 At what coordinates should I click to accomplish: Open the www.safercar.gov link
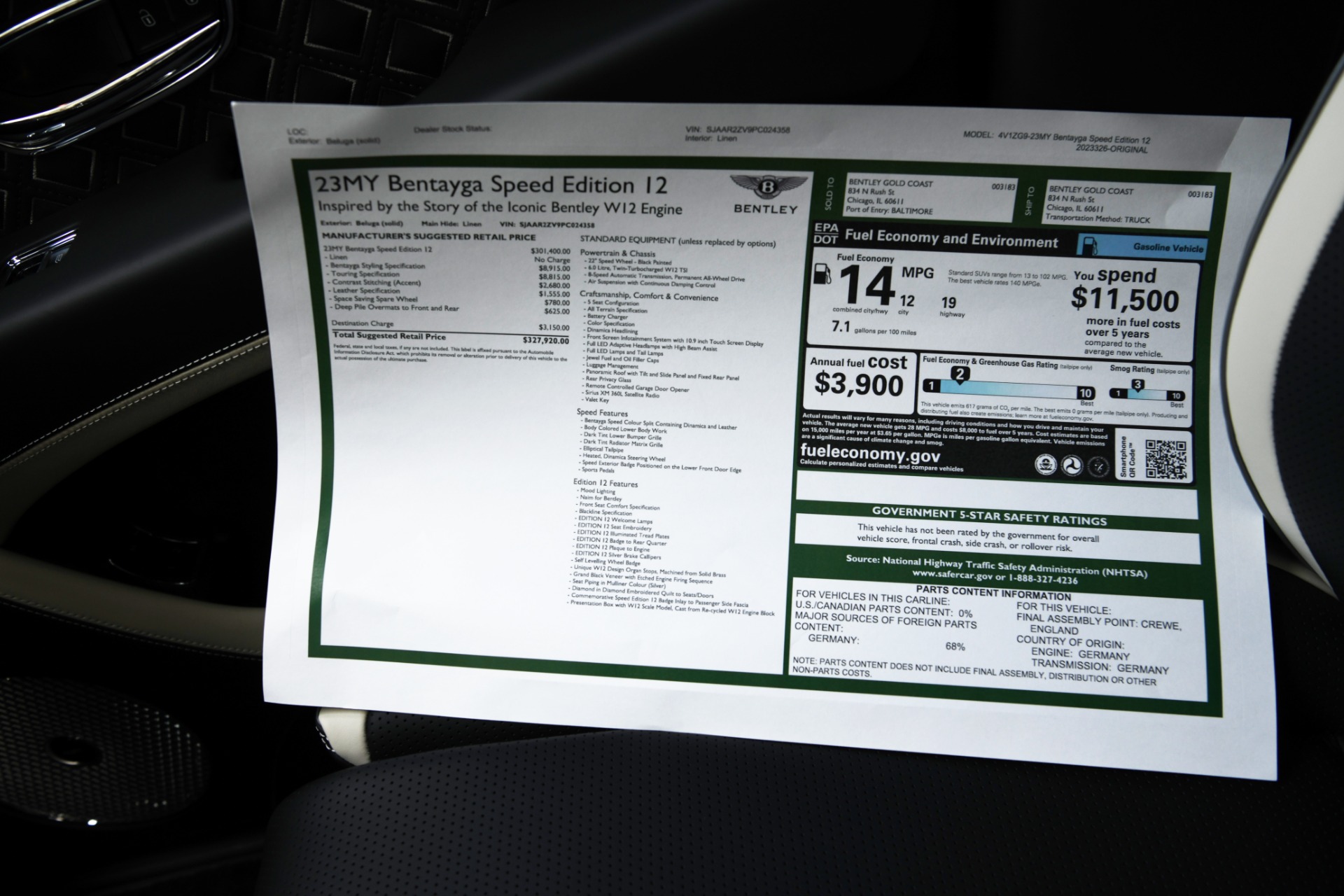click(x=952, y=575)
